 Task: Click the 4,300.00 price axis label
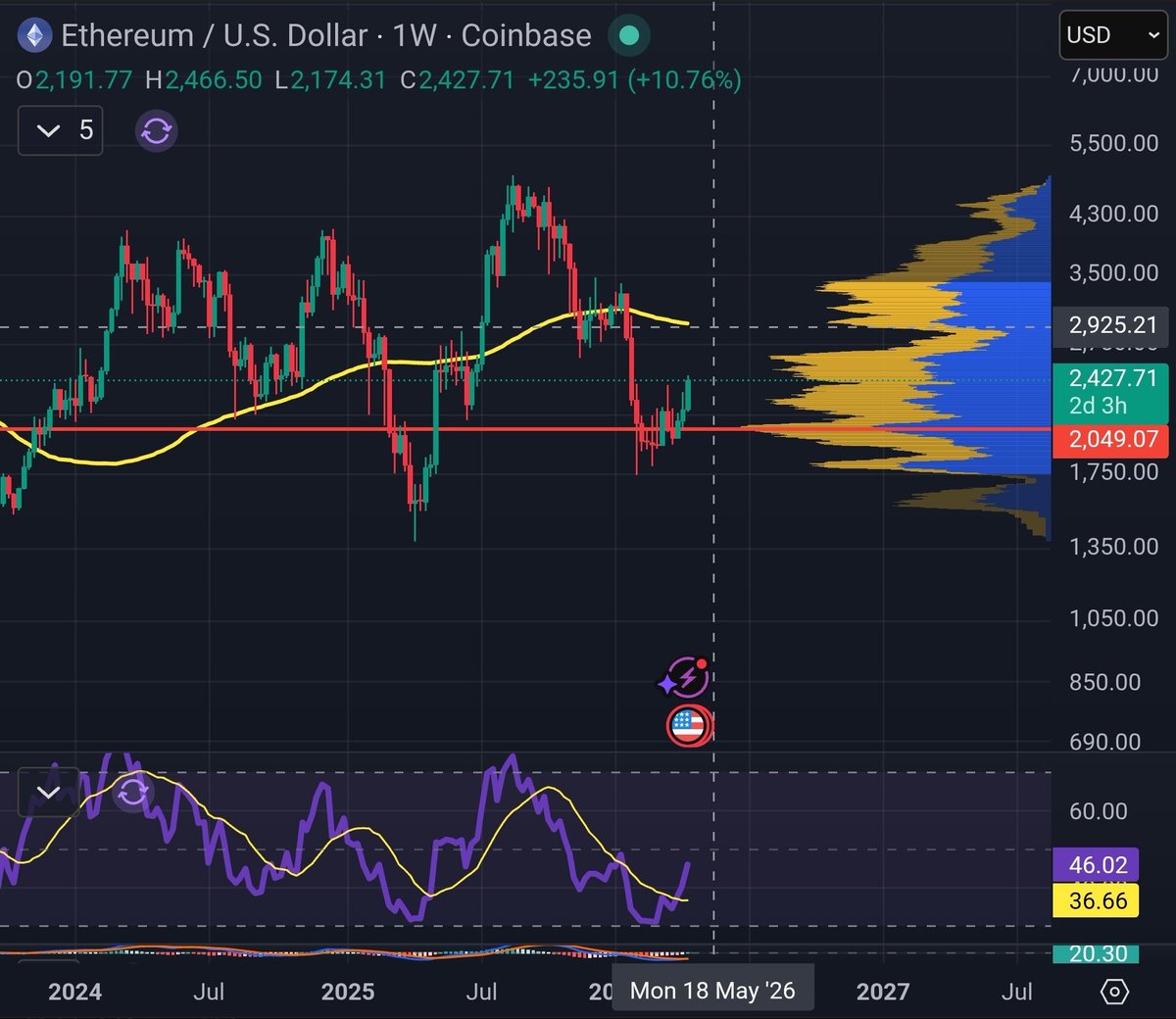1114,214
